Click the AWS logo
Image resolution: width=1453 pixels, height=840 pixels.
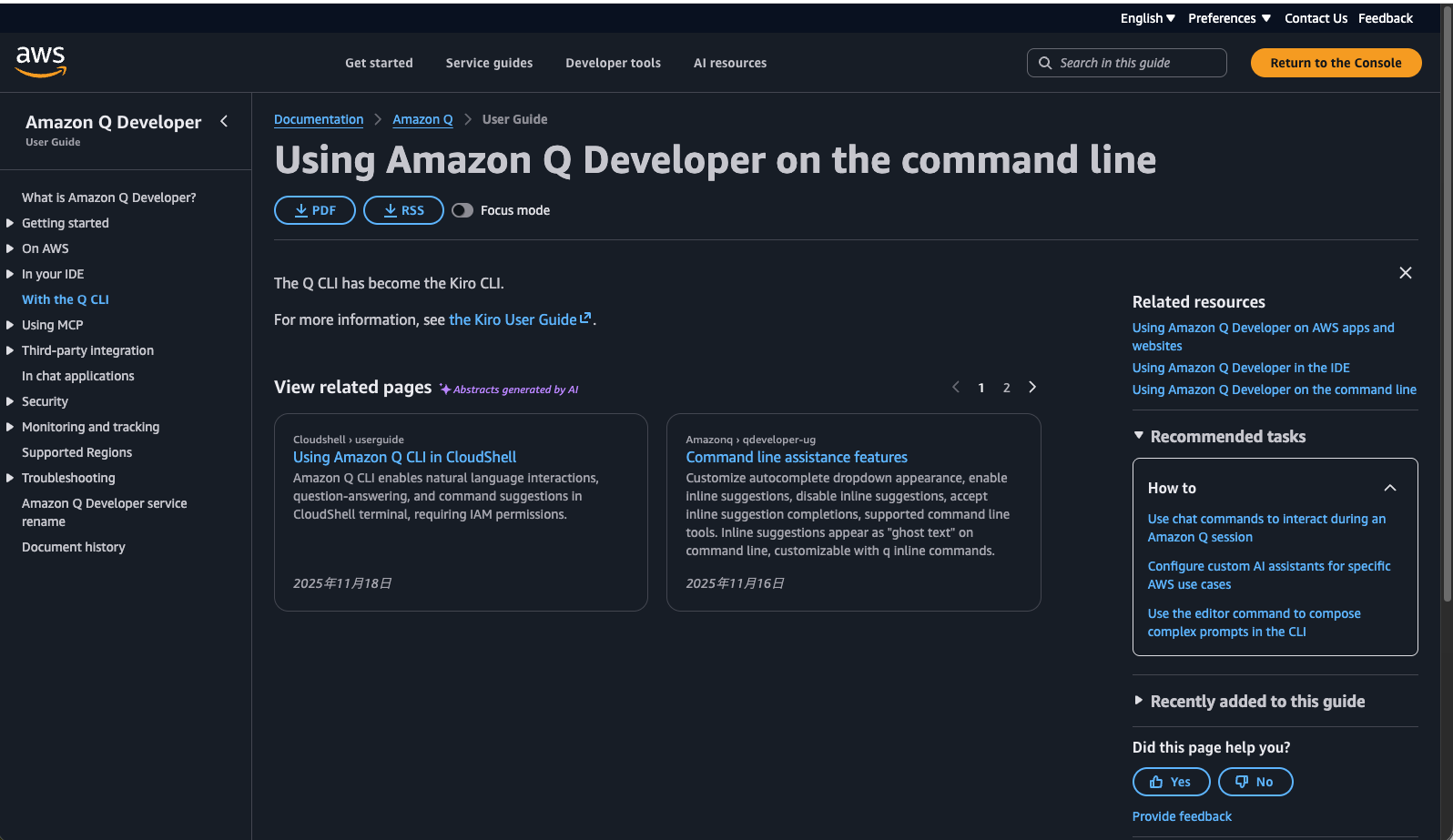pyautogui.click(x=41, y=62)
